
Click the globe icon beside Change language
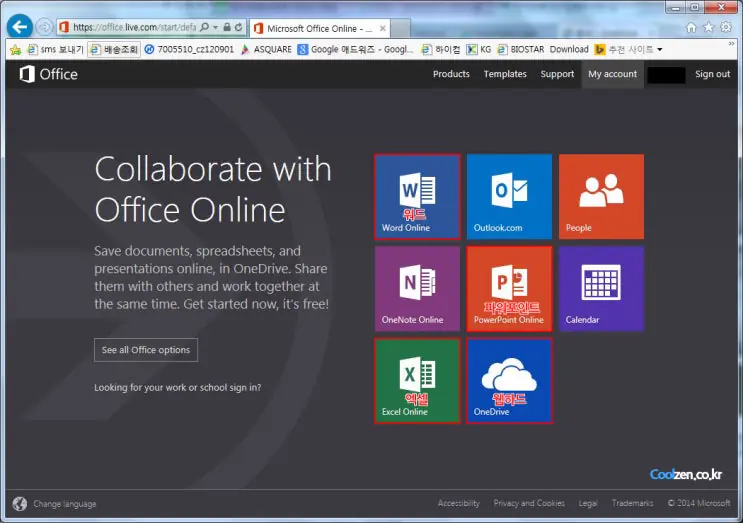[20, 504]
